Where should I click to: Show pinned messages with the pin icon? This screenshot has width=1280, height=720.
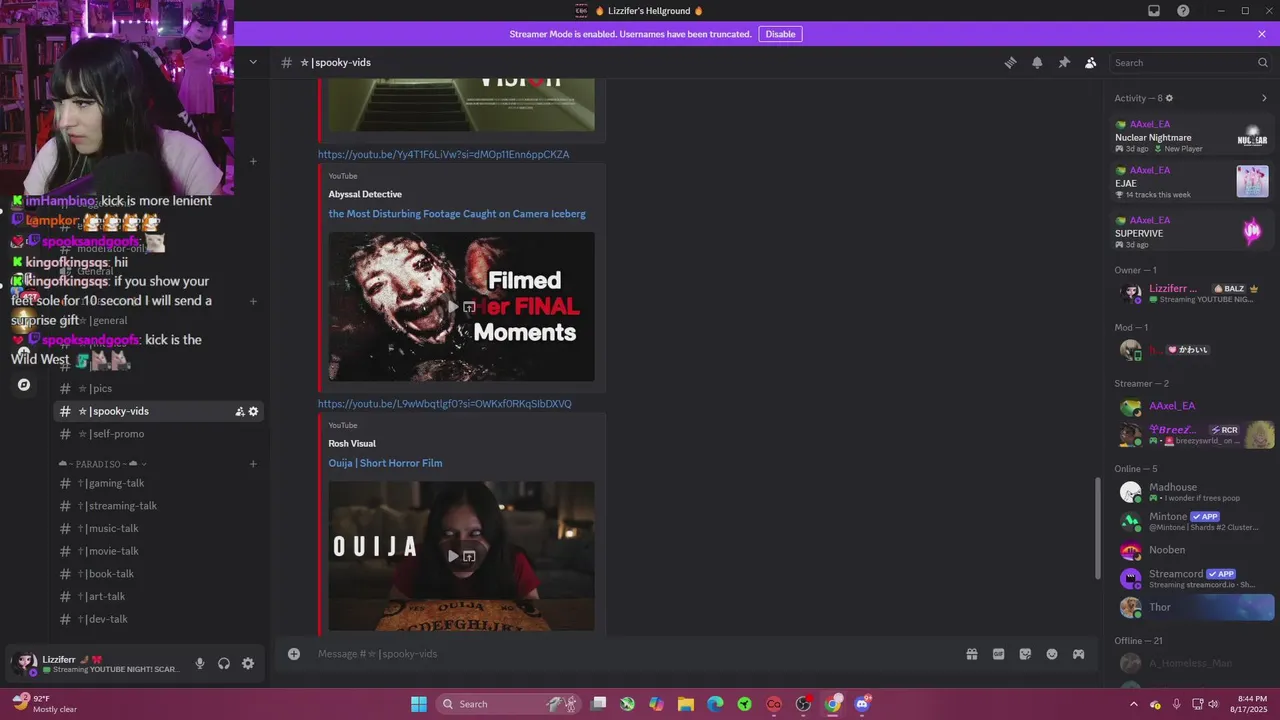(x=1064, y=62)
